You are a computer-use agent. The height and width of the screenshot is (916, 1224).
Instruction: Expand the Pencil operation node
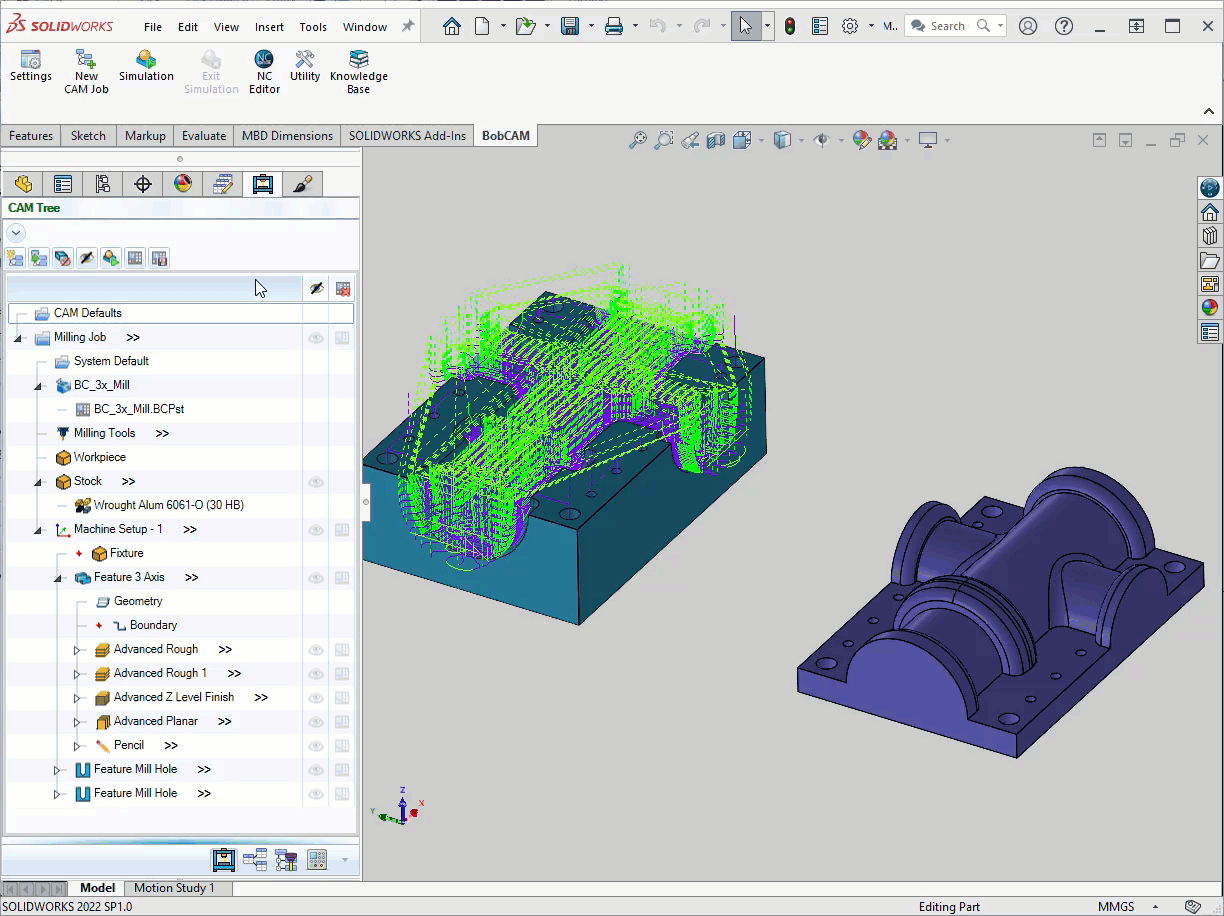click(x=78, y=746)
